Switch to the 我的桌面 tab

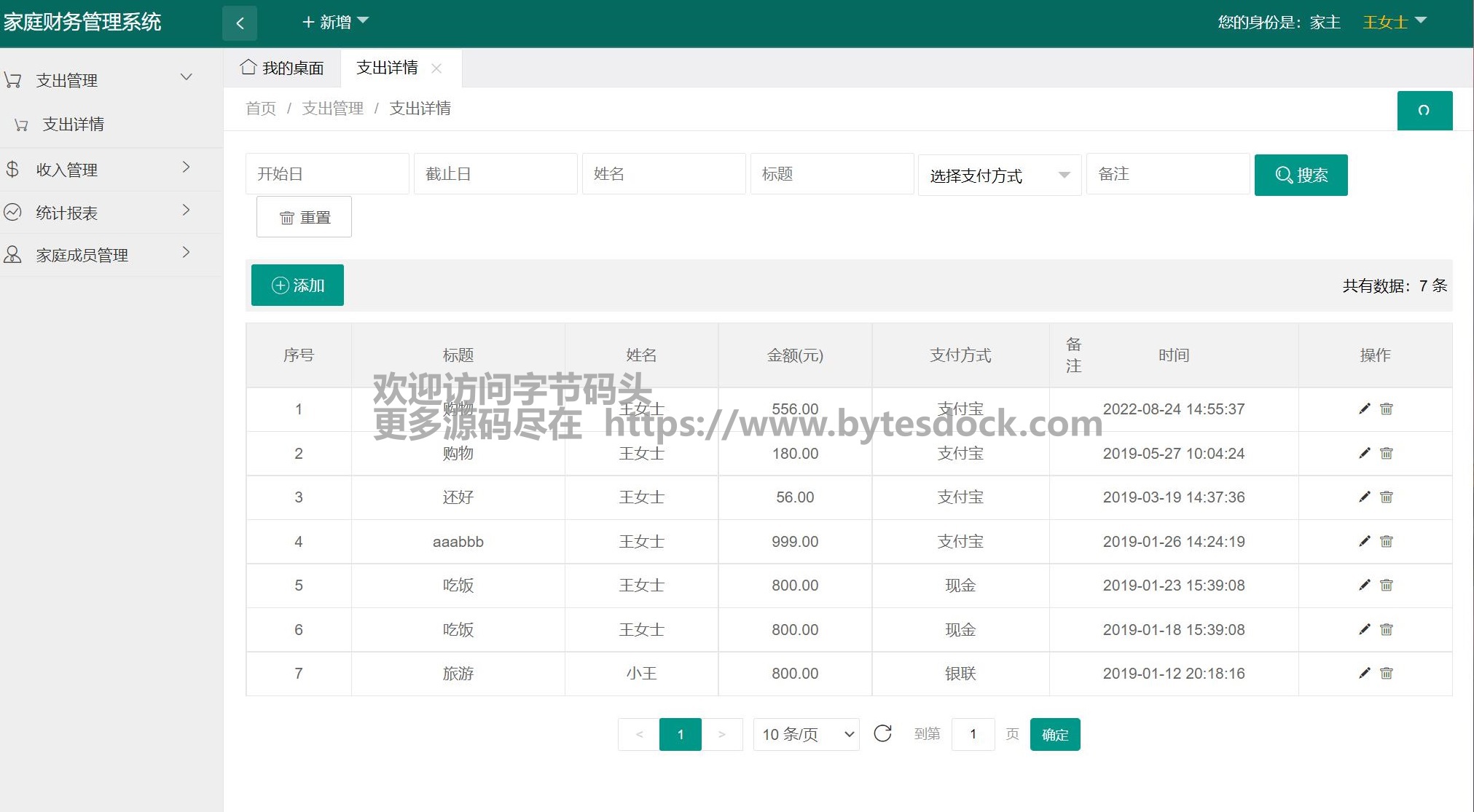click(283, 68)
